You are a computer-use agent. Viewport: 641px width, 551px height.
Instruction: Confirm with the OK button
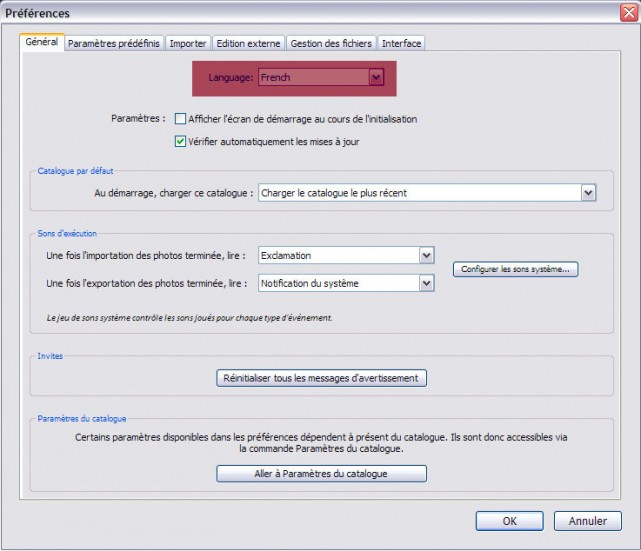coord(509,521)
